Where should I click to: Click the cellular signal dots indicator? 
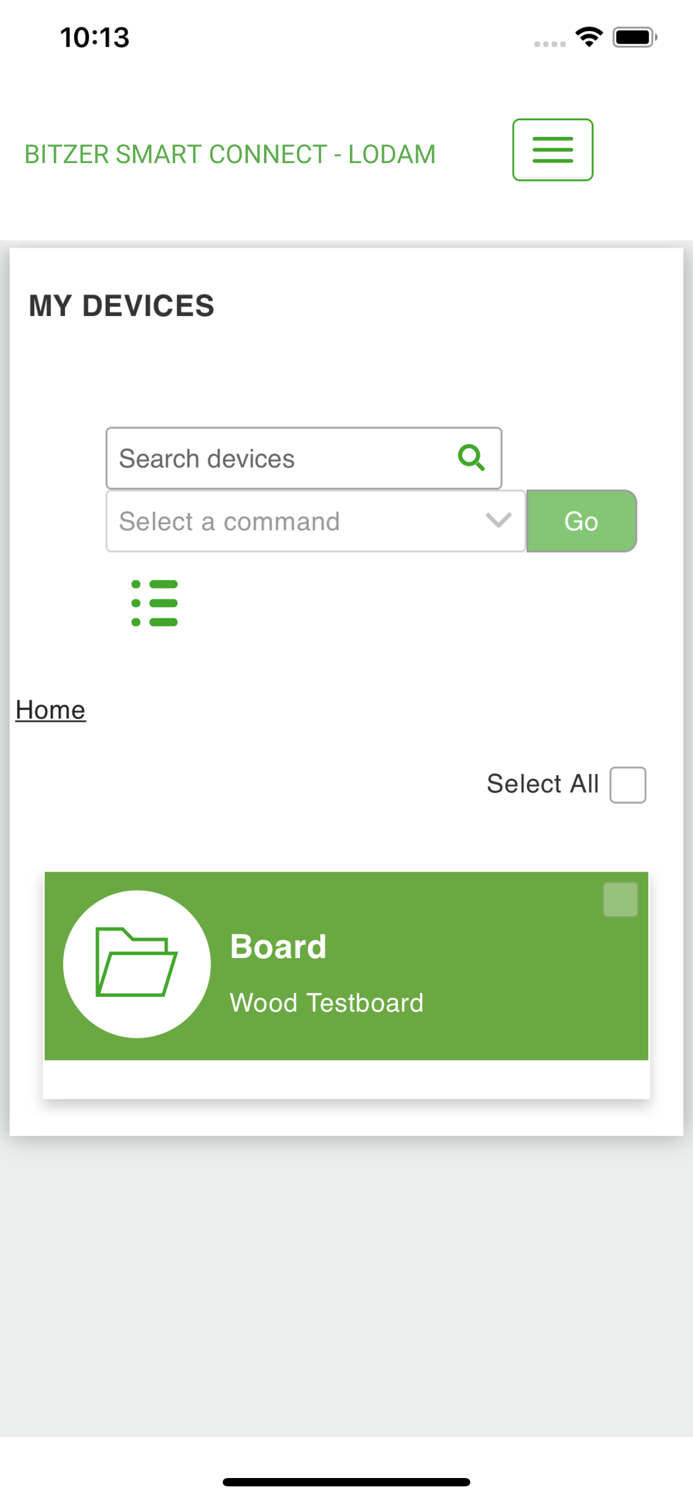(x=551, y=43)
